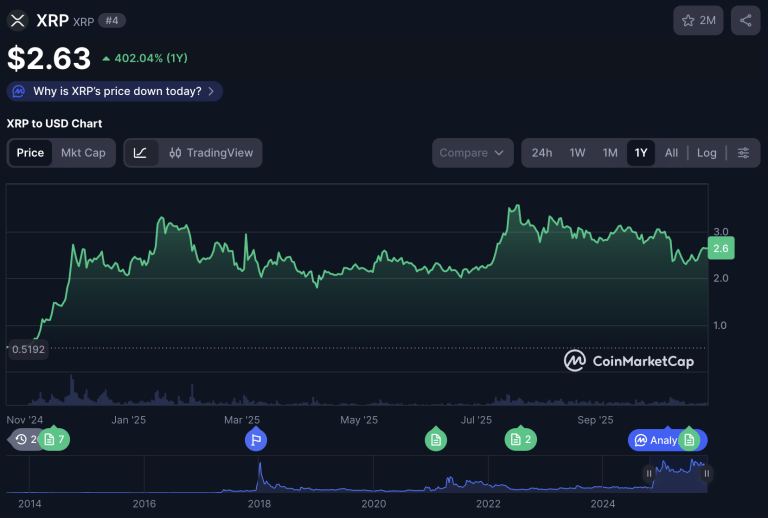Image resolution: width=768 pixels, height=518 pixels.
Task: Open the blue flag event marker
Action: coord(255,439)
